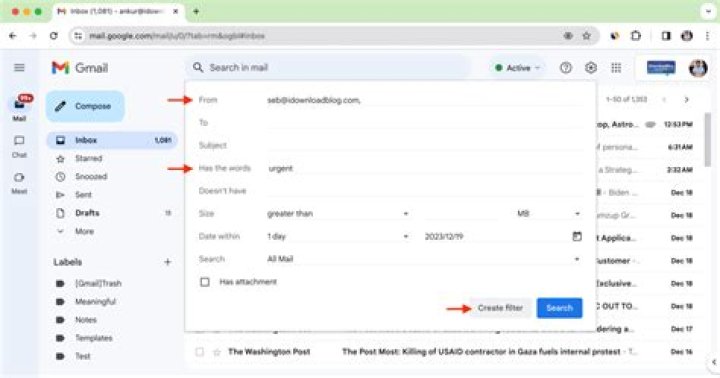Open the Date within 1 day dropdown
720x378 pixels.
[338, 237]
